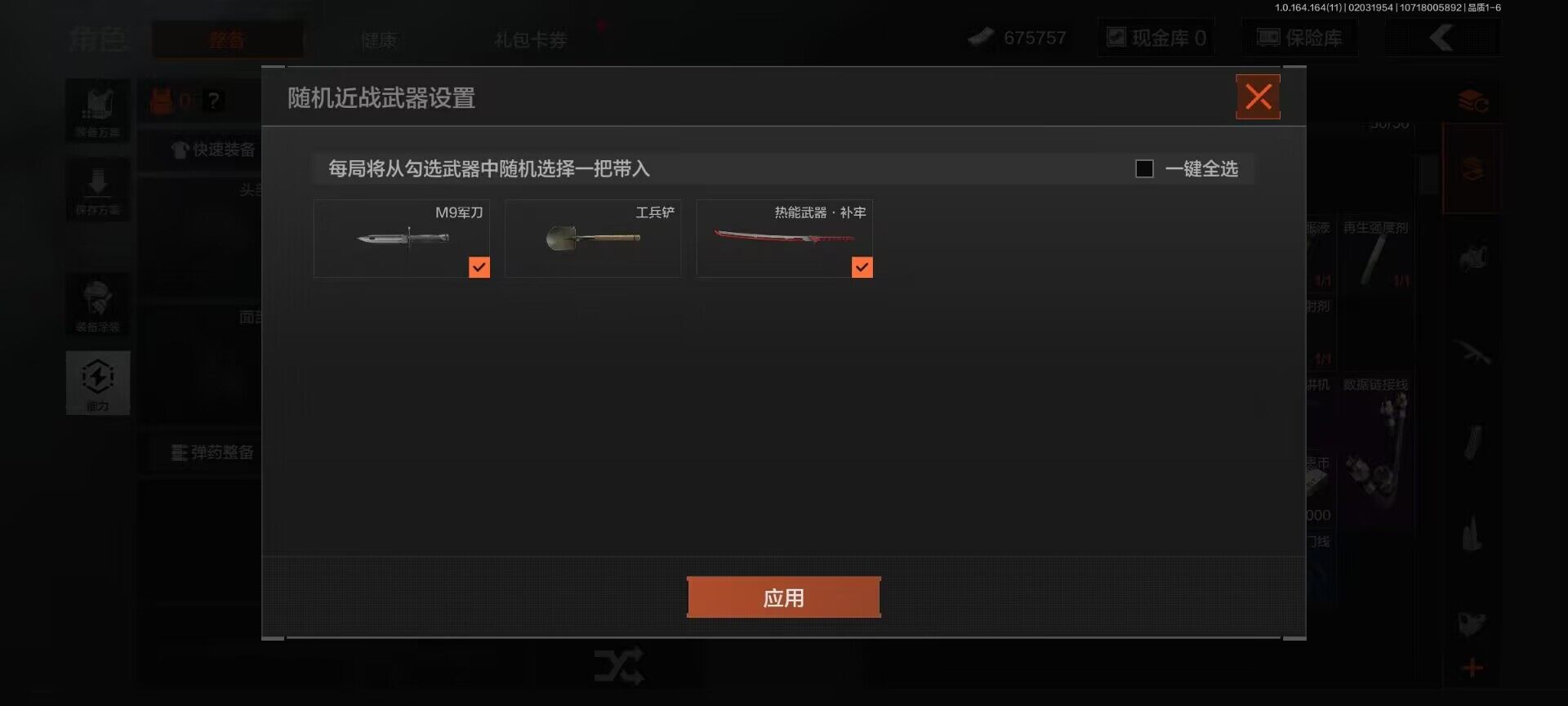Click the back arrow icon top right
Viewport: 1568px width, 706px height.
click(x=1442, y=38)
